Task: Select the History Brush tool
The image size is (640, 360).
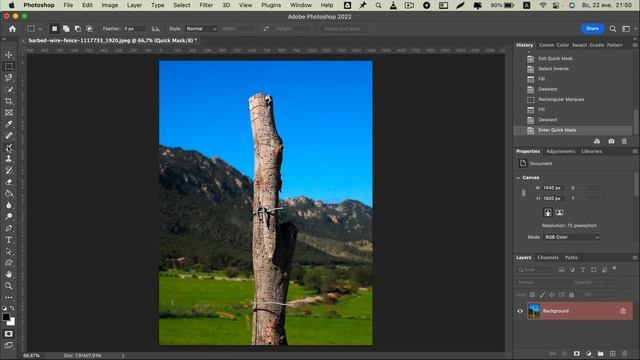Action: [9, 170]
